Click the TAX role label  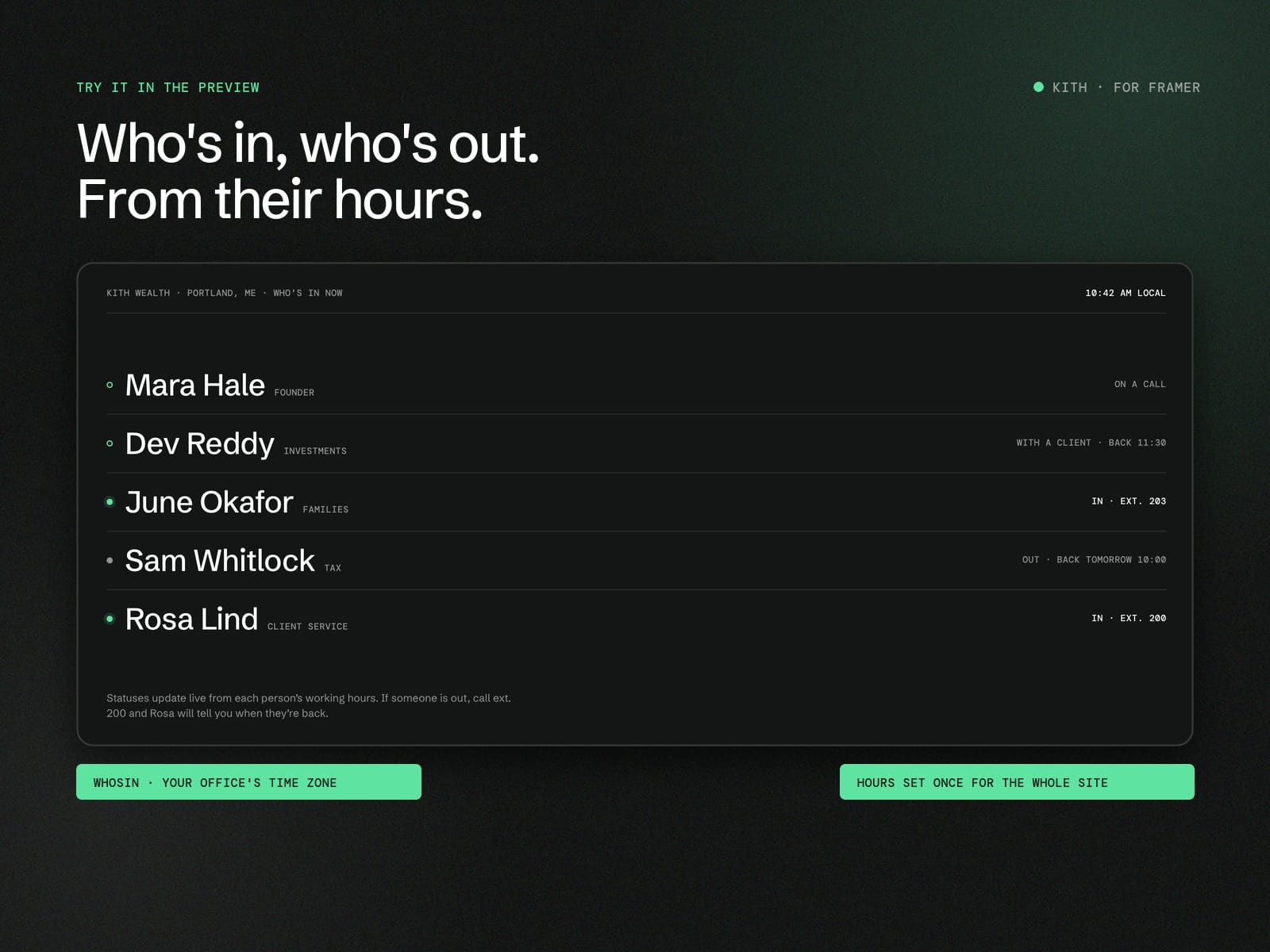click(333, 568)
